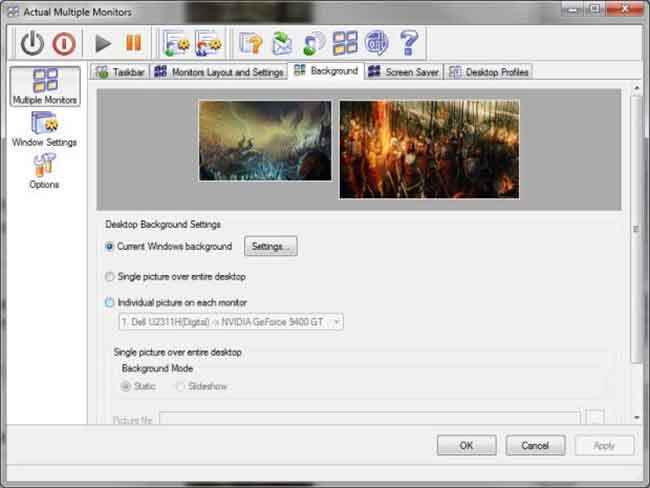Screen dimensions: 650x488
Task: Click the music note person icon
Action: tap(314, 43)
